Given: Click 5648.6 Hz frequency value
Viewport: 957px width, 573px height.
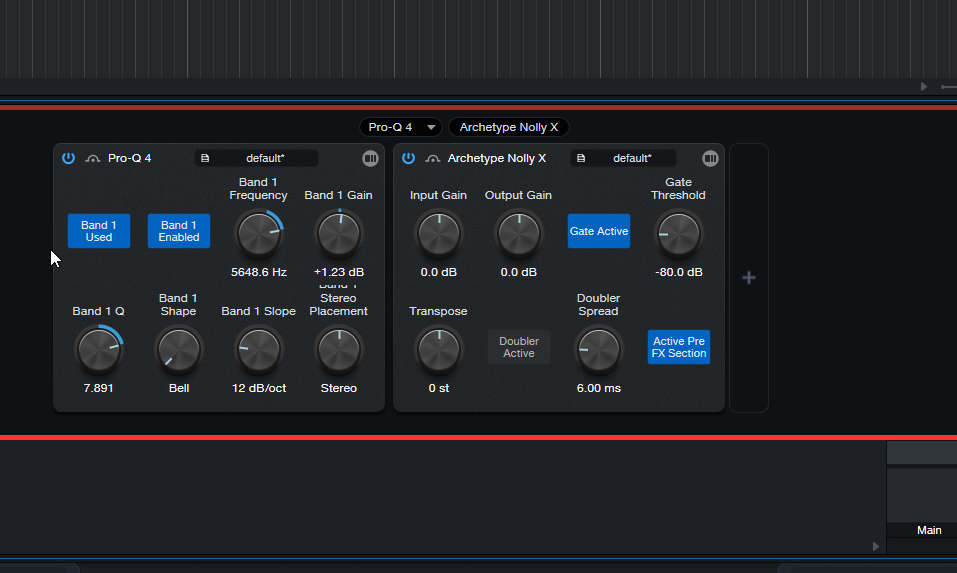Looking at the screenshot, I should pos(259,272).
